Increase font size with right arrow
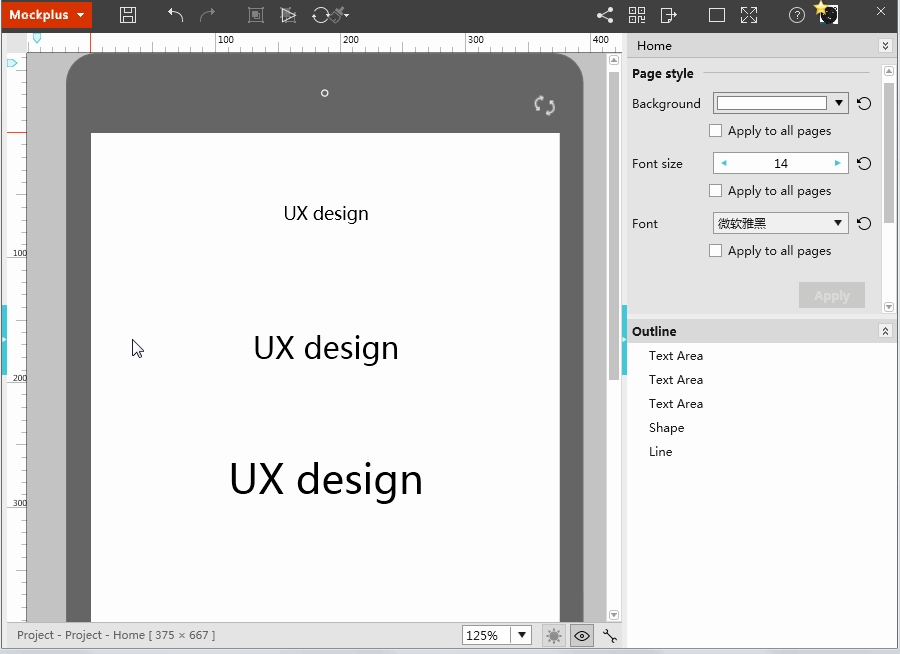900x654 pixels. (837, 163)
